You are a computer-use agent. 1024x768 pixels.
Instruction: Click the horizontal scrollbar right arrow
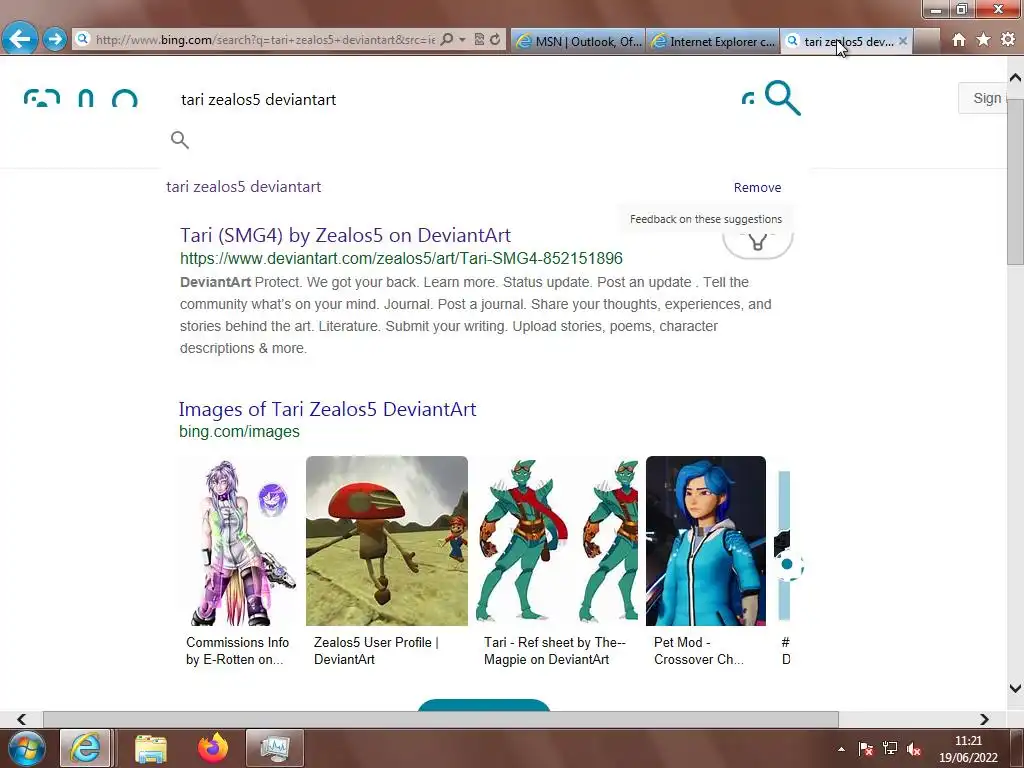984,719
